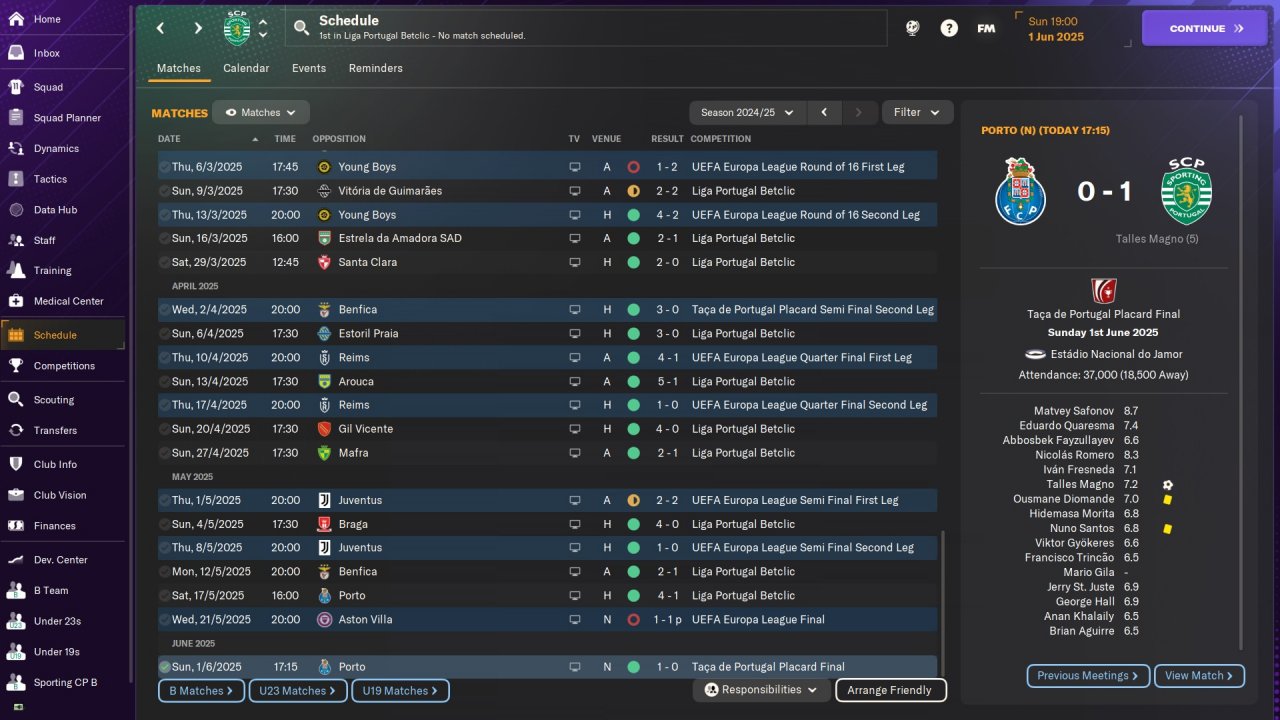The width and height of the screenshot is (1280, 720).
Task: Toggle the checkmark on the Porto final row
Action: point(164,667)
